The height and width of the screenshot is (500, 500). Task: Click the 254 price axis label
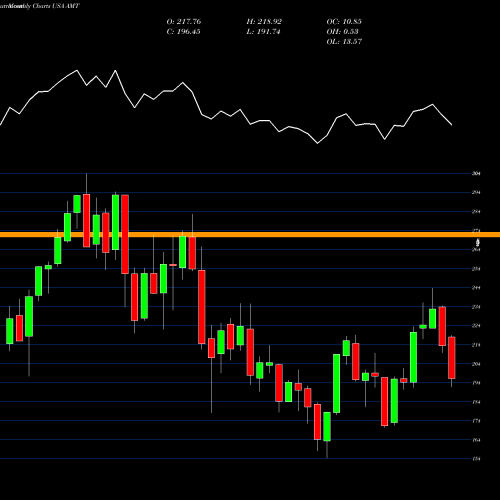click(476, 269)
